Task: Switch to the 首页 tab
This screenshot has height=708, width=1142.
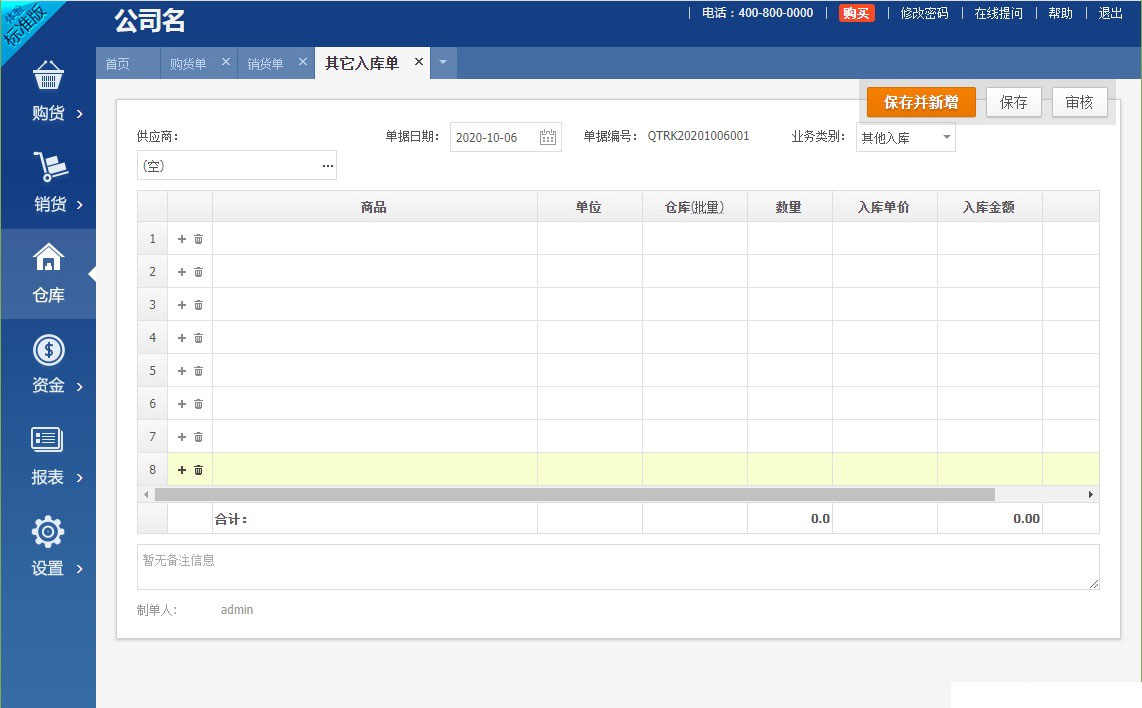Action: (118, 64)
